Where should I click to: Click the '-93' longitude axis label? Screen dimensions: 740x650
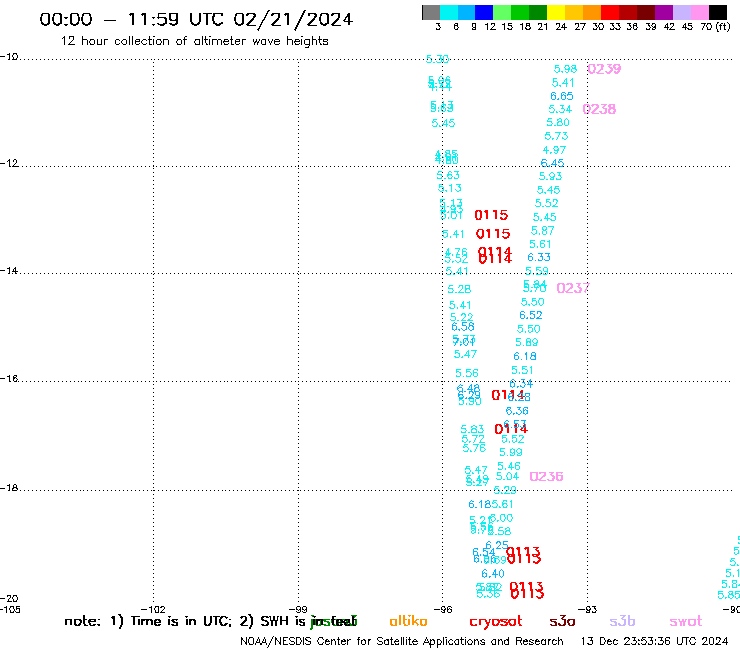point(588,609)
